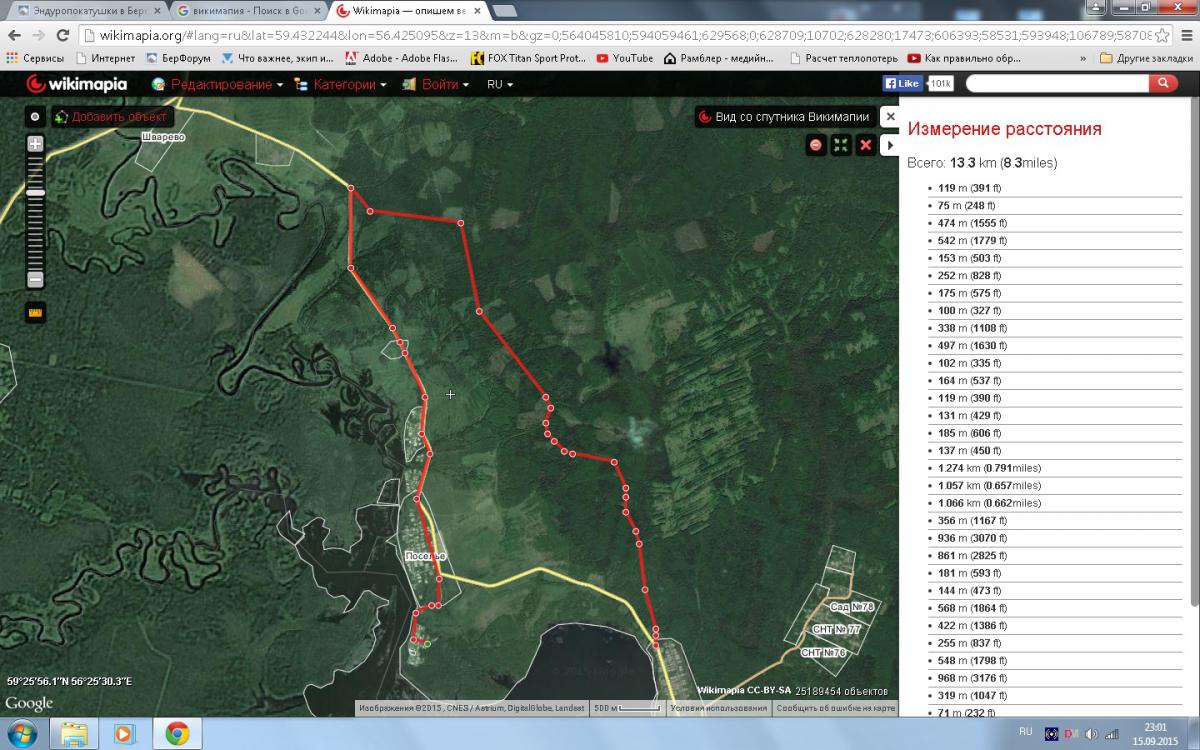
Task: Click the Facebook Like button
Action: coord(902,84)
